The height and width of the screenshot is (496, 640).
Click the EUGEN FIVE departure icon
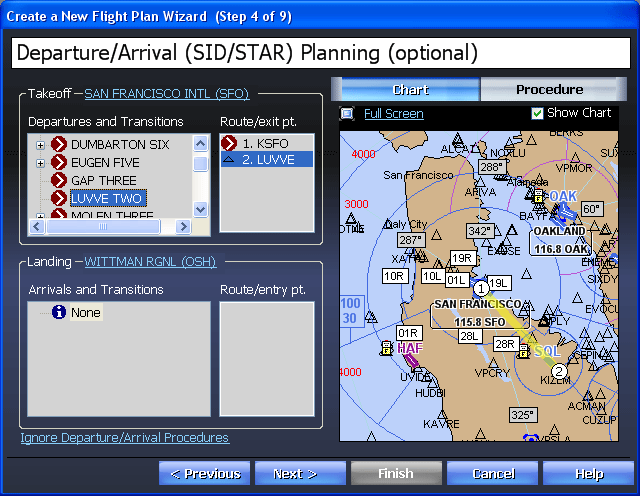[59, 162]
